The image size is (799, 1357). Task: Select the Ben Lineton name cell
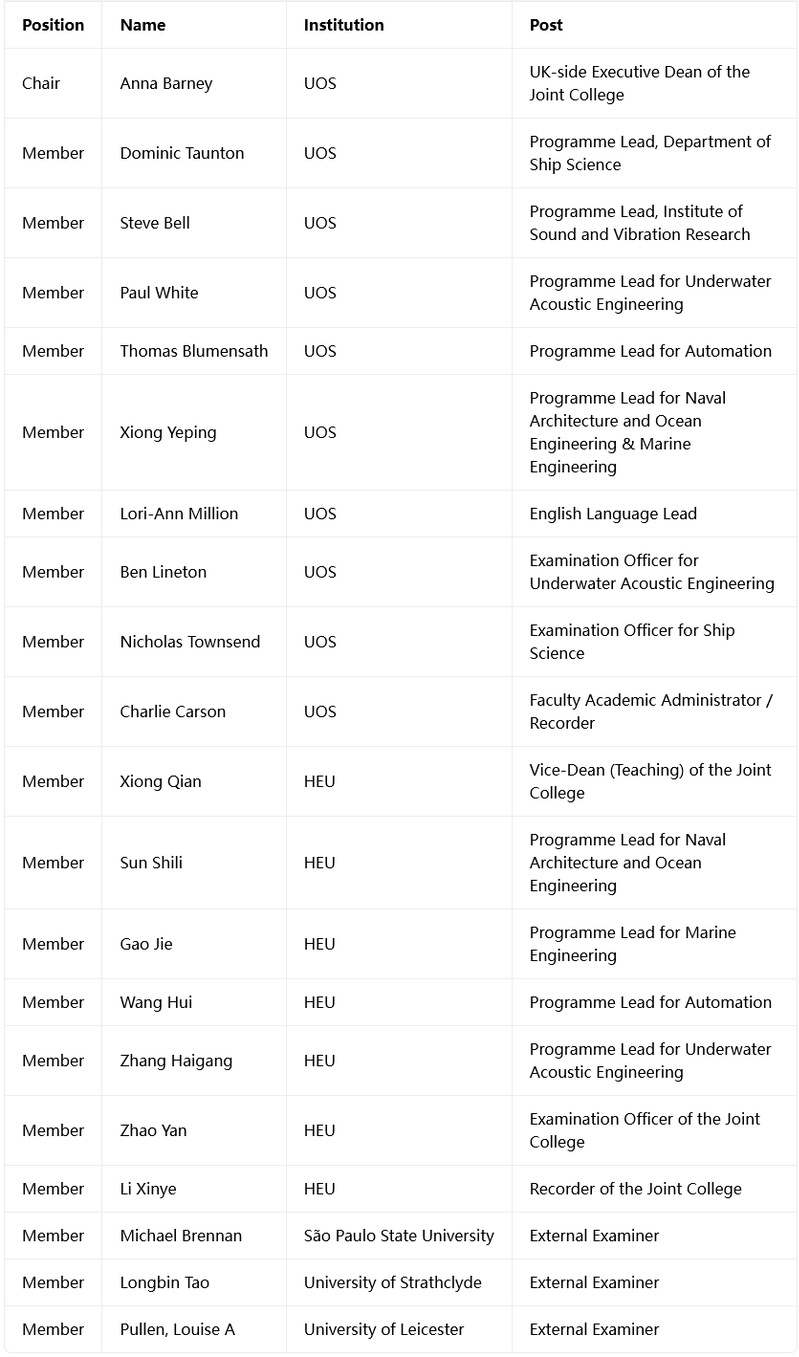pyautogui.click(x=194, y=572)
